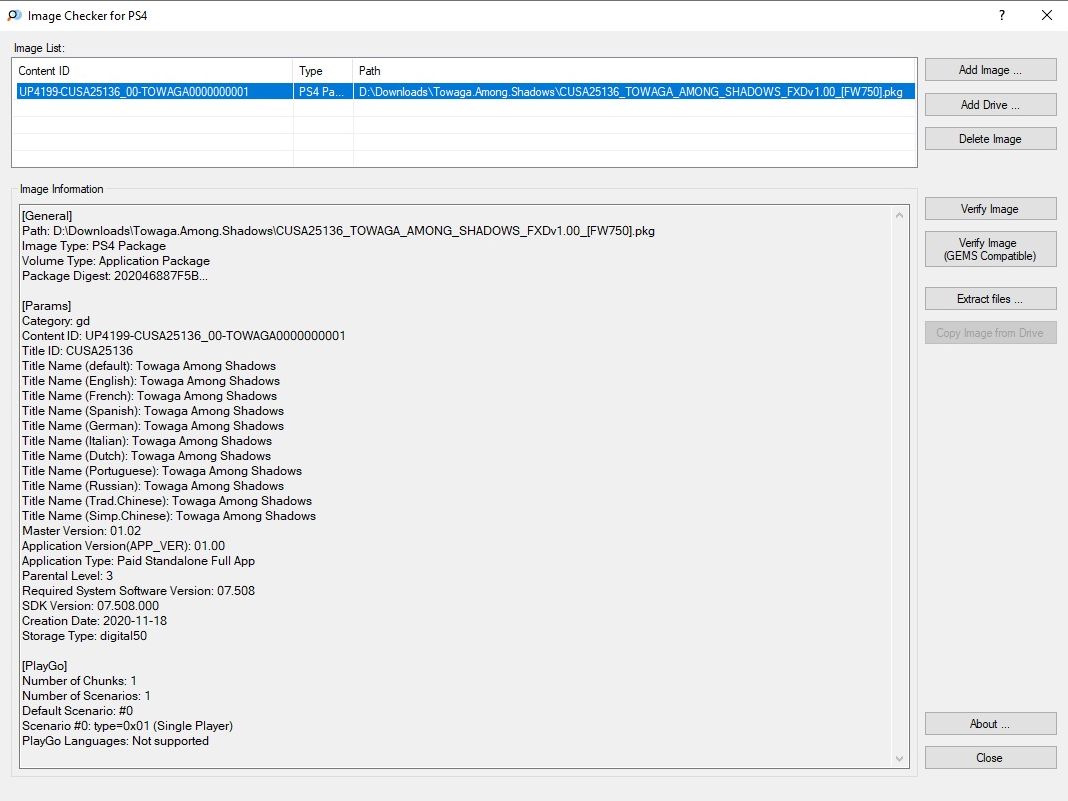
Task: Click the Copy Image from Drive button
Action: tap(990, 333)
